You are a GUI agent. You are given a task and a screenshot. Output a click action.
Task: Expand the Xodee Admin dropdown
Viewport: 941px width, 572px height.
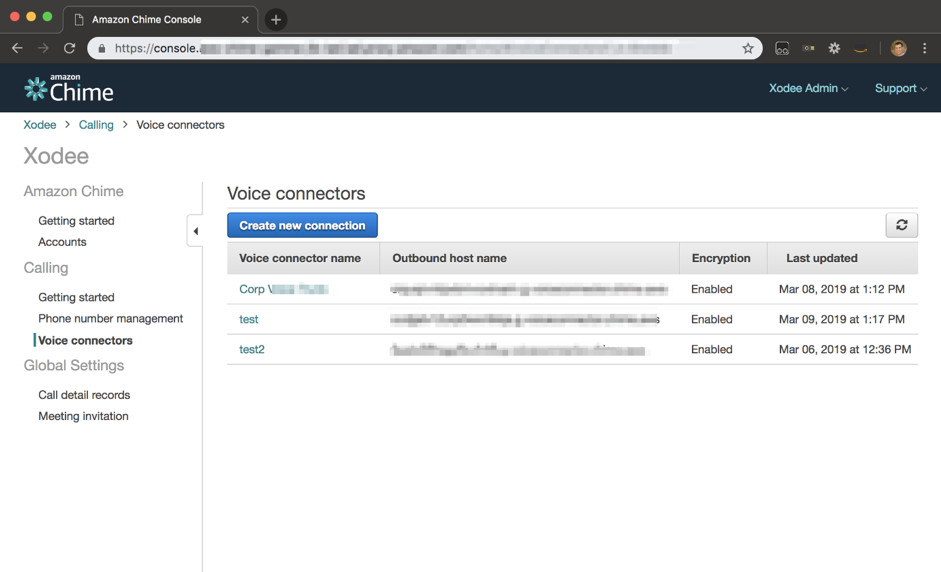tap(808, 88)
